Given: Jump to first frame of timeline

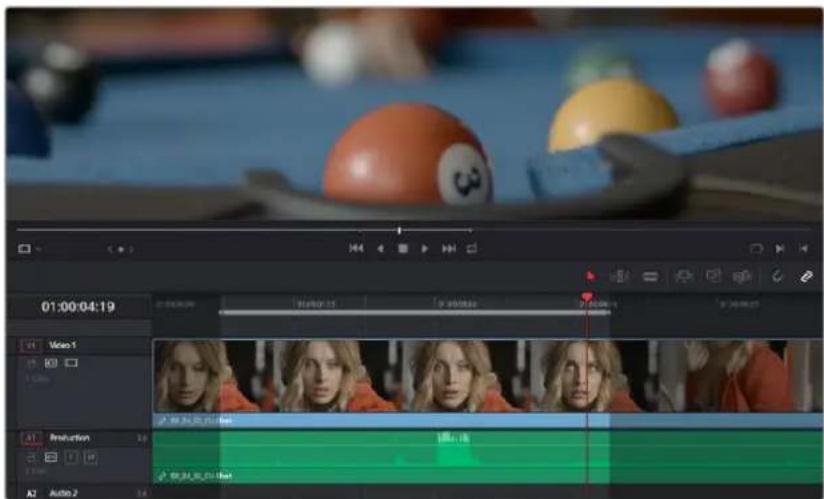Looking at the screenshot, I should 356,248.
